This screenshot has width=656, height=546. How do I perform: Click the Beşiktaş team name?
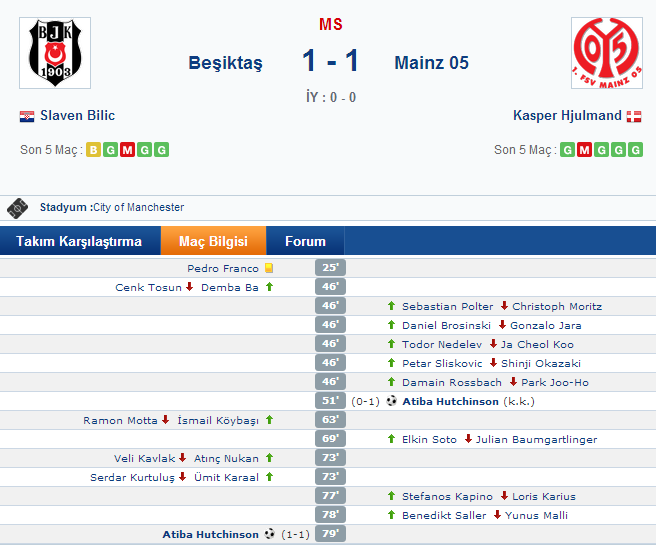226,63
